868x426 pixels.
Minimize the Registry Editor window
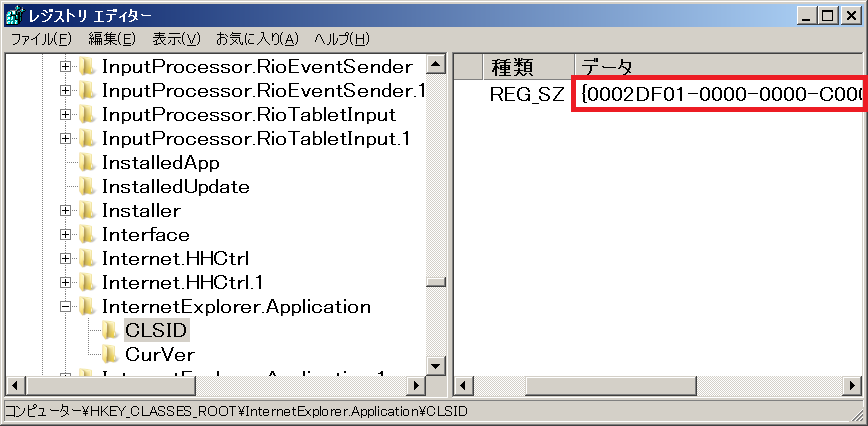coord(807,17)
